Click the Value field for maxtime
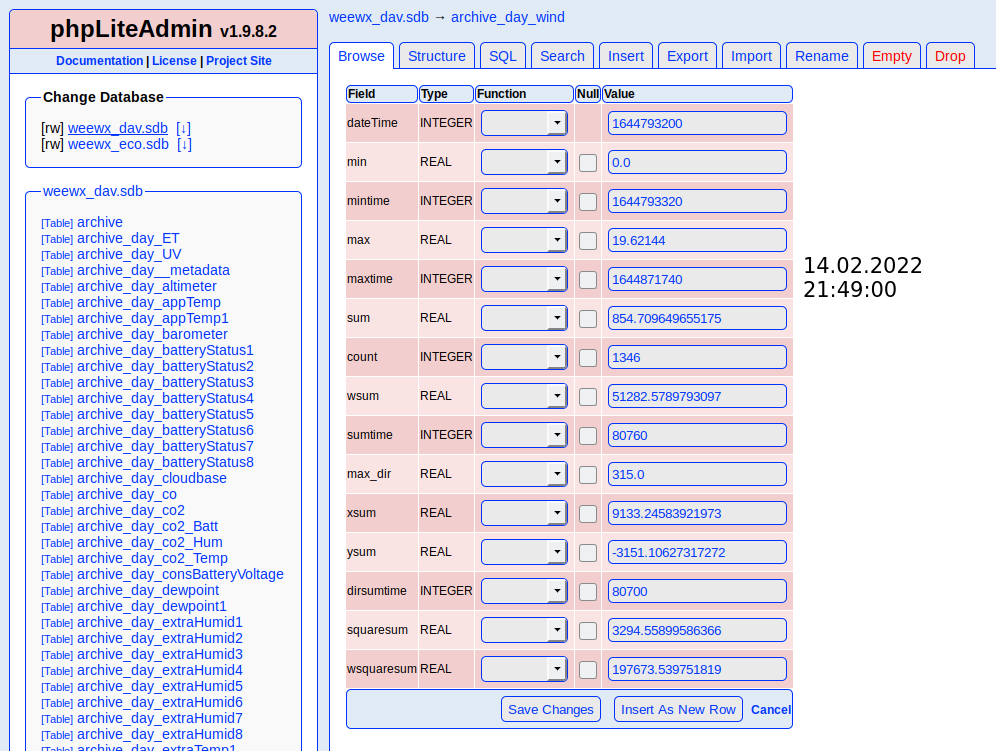Screen dimensions: 996x751 pos(696,279)
